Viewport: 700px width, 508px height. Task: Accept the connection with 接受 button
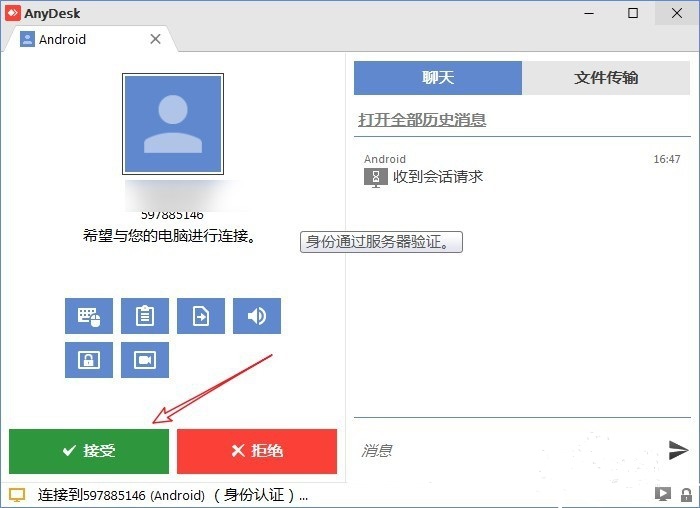pyautogui.click(x=89, y=451)
